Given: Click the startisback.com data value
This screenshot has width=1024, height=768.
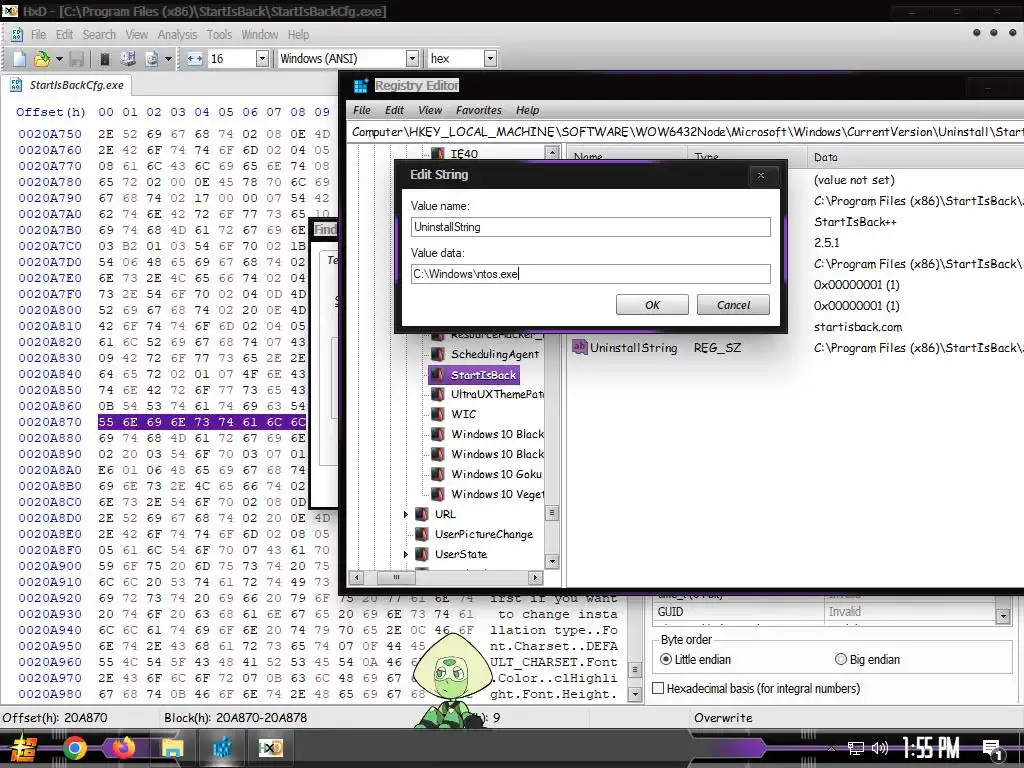Looking at the screenshot, I should tap(857, 327).
